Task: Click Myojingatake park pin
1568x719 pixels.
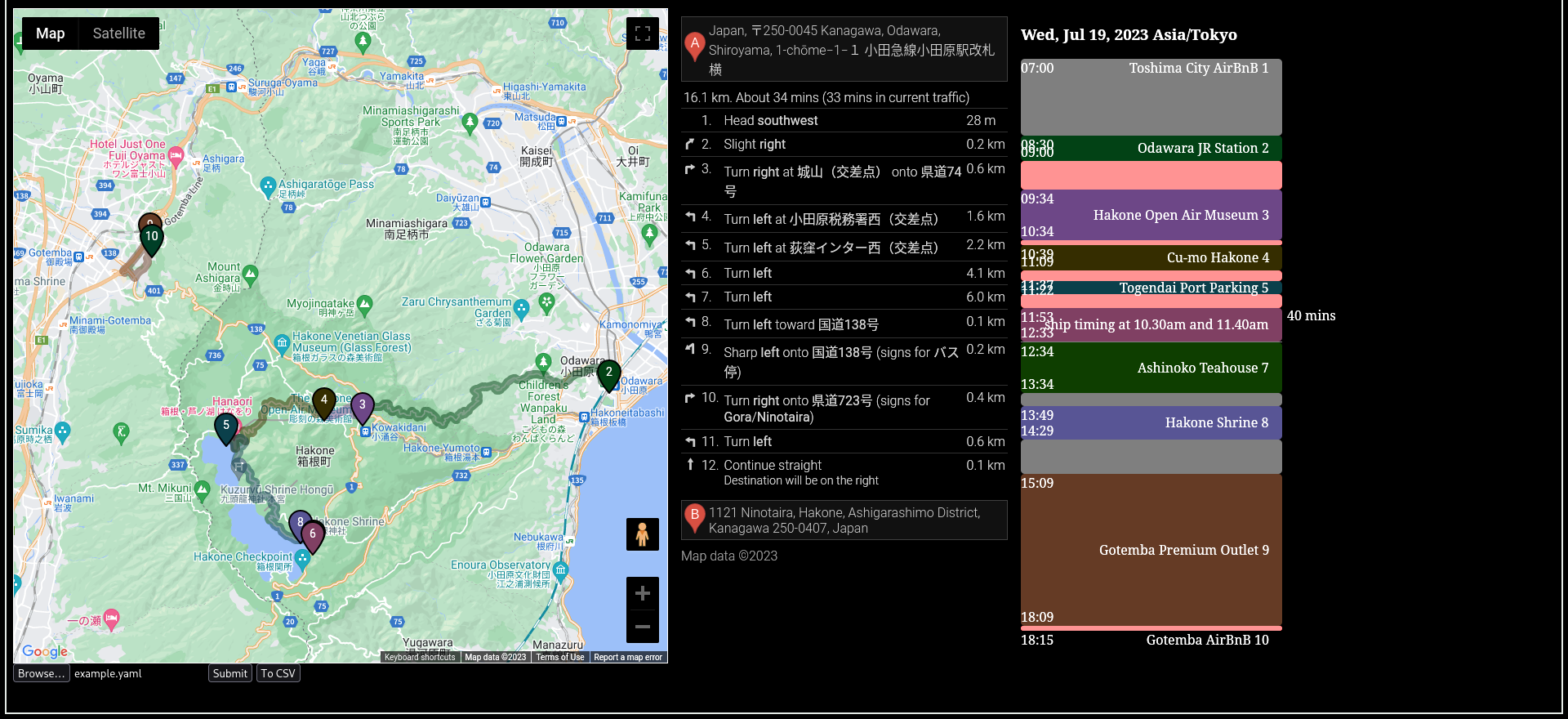Action: (364, 305)
